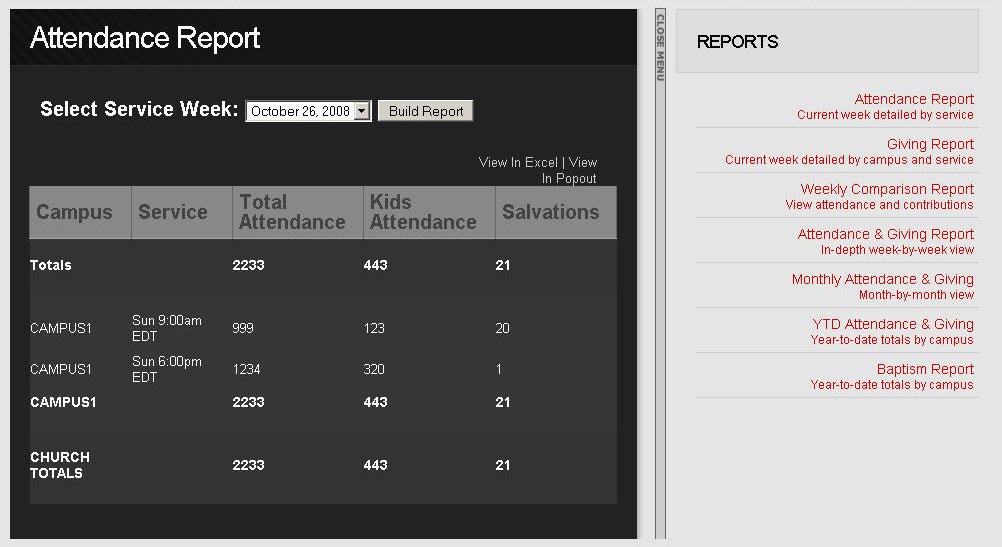Screen dimensions: 1002x547
Task: Open the Baptism Report link
Action: 925,369
